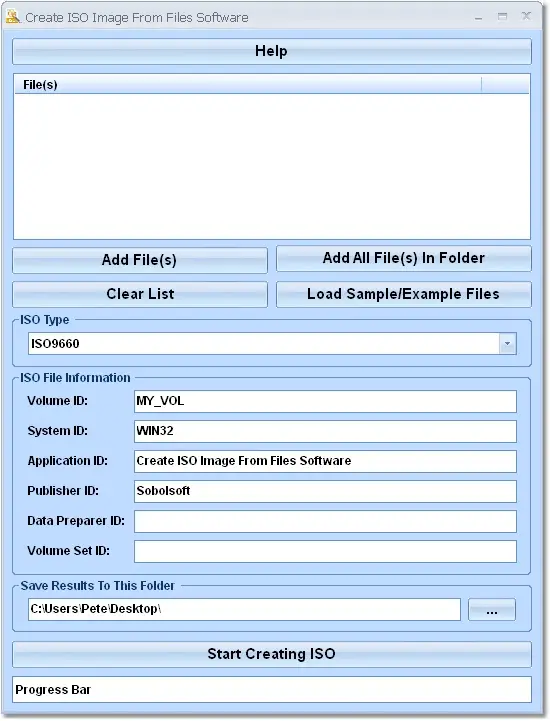Image resolution: width=550 pixels, height=721 pixels.
Task: Start Creating ISO
Action: 271,654
